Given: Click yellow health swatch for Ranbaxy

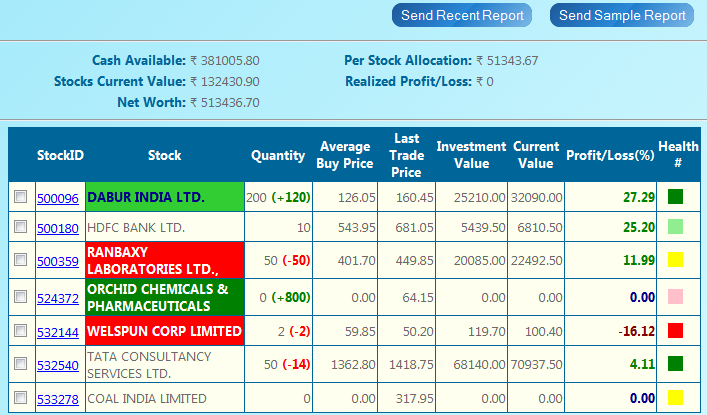Looking at the screenshot, I should click(675, 259).
